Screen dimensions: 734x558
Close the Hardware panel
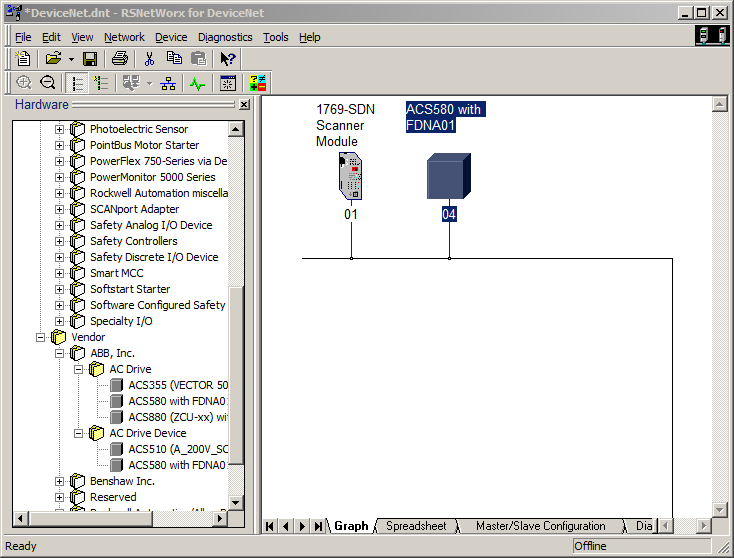point(243,105)
